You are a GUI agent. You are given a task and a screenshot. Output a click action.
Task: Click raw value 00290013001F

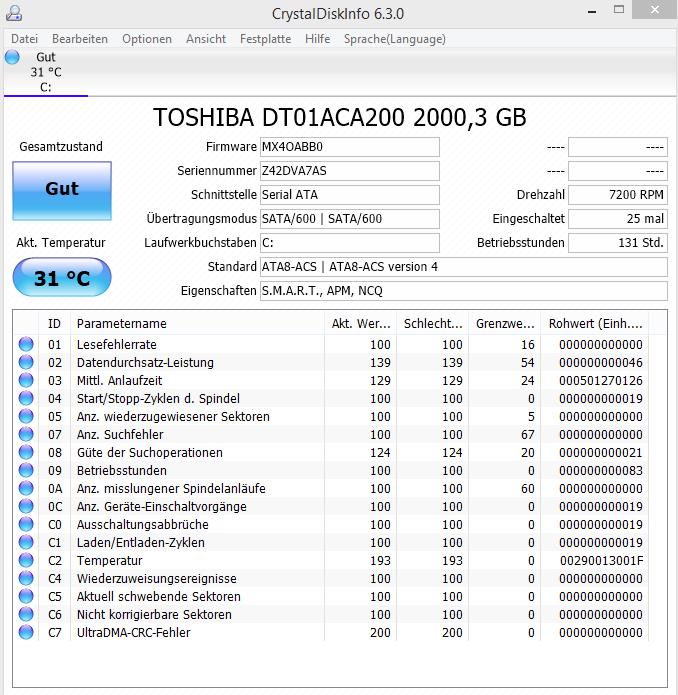(601, 561)
